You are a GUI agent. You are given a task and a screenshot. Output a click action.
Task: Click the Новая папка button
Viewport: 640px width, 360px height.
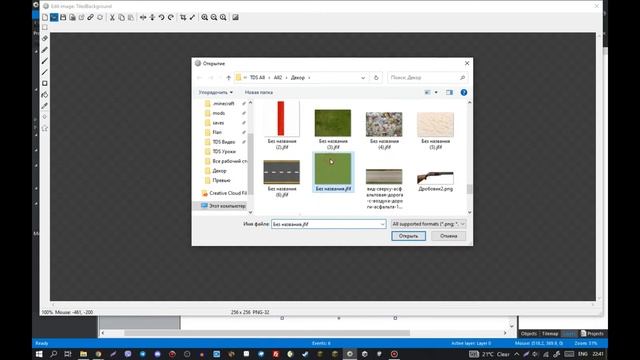(x=259, y=93)
